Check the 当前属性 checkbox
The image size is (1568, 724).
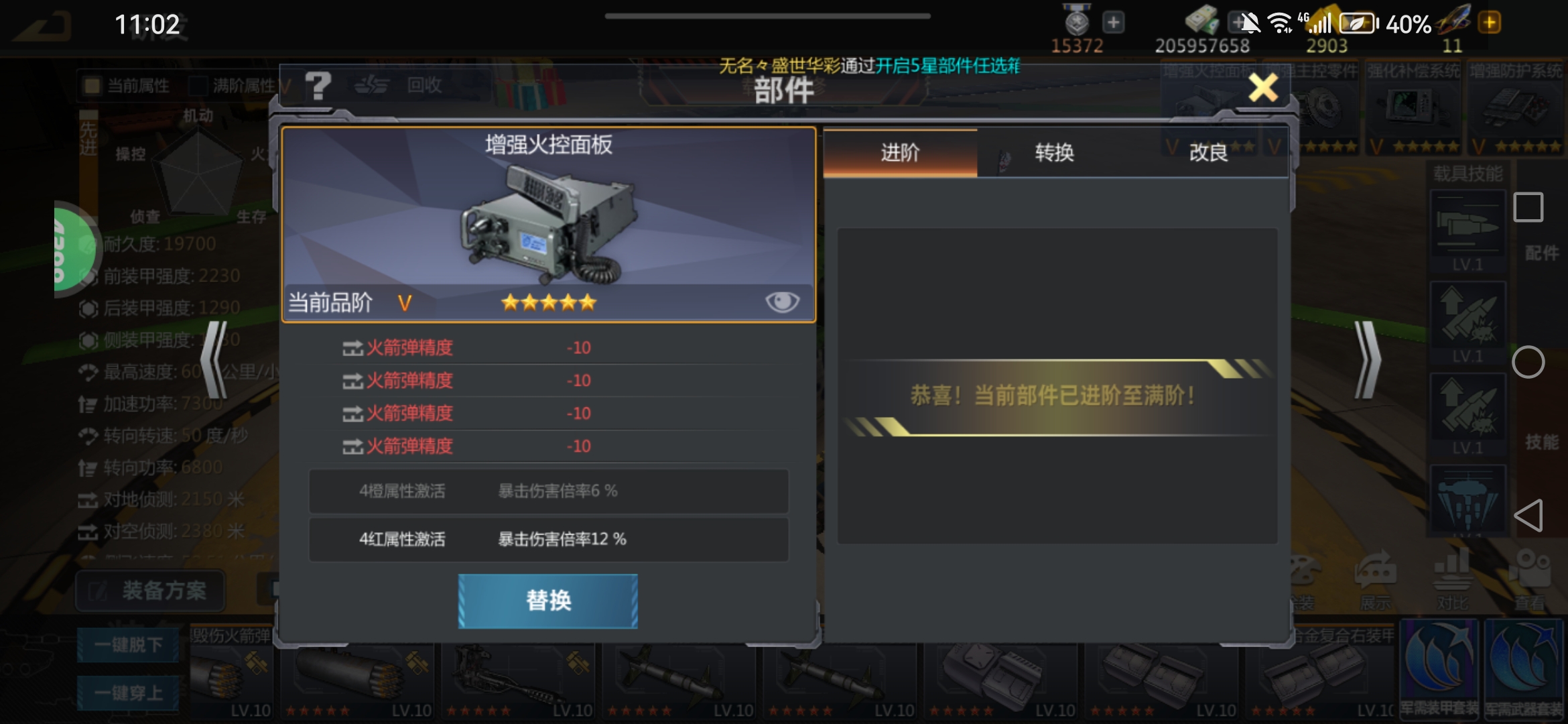pyautogui.click(x=92, y=85)
